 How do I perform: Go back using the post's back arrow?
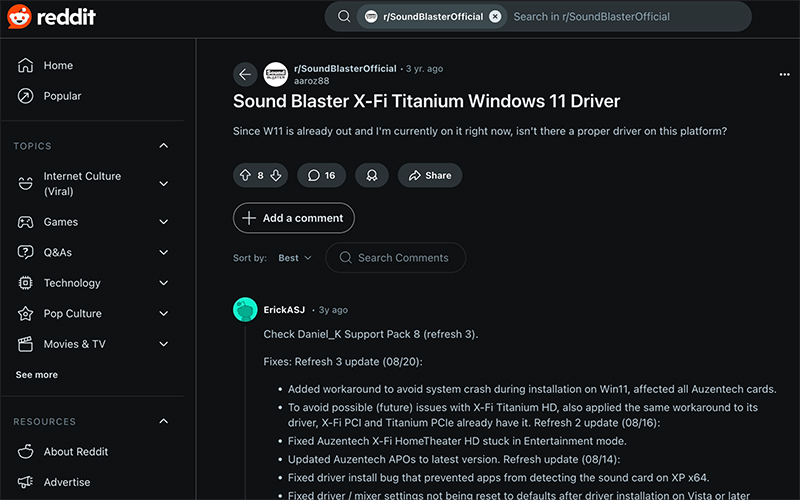pos(245,74)
